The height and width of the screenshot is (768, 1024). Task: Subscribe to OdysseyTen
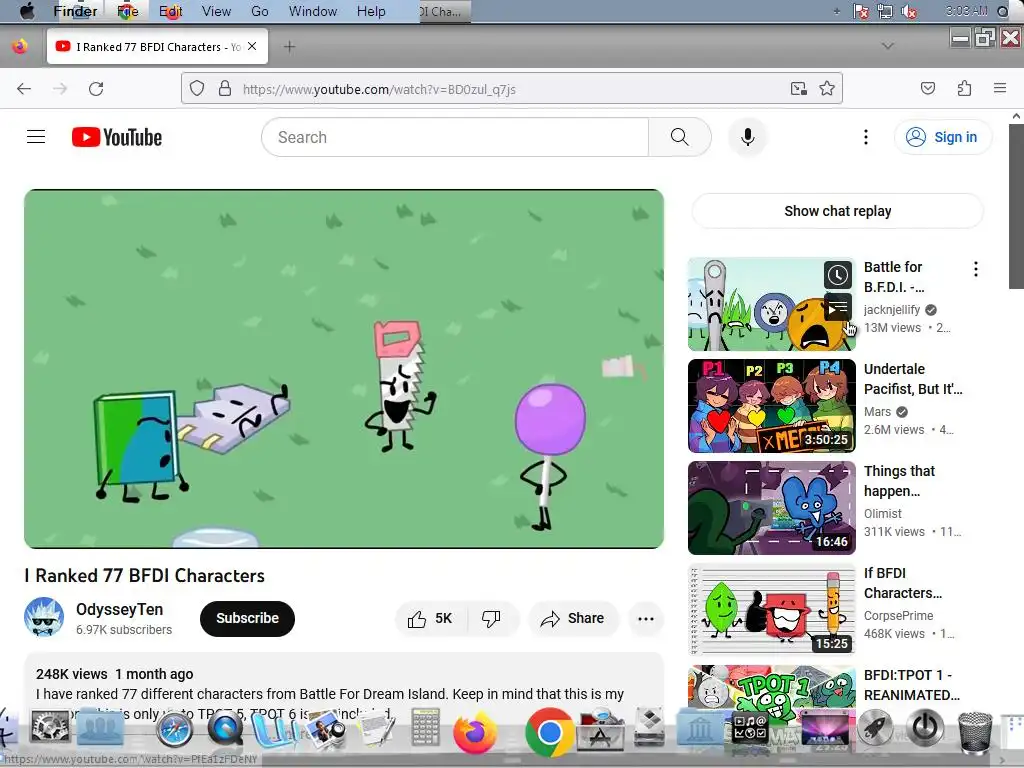(248, 618)
